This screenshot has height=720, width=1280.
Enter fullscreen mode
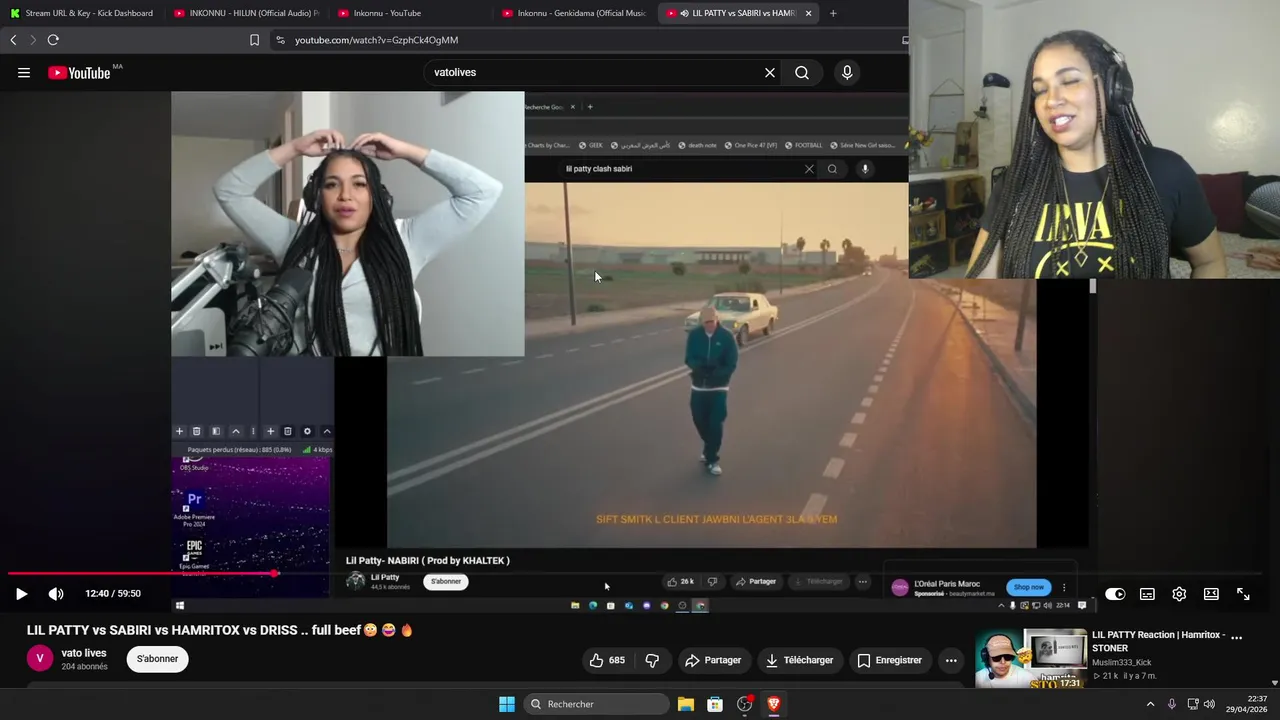(1243, 594)
